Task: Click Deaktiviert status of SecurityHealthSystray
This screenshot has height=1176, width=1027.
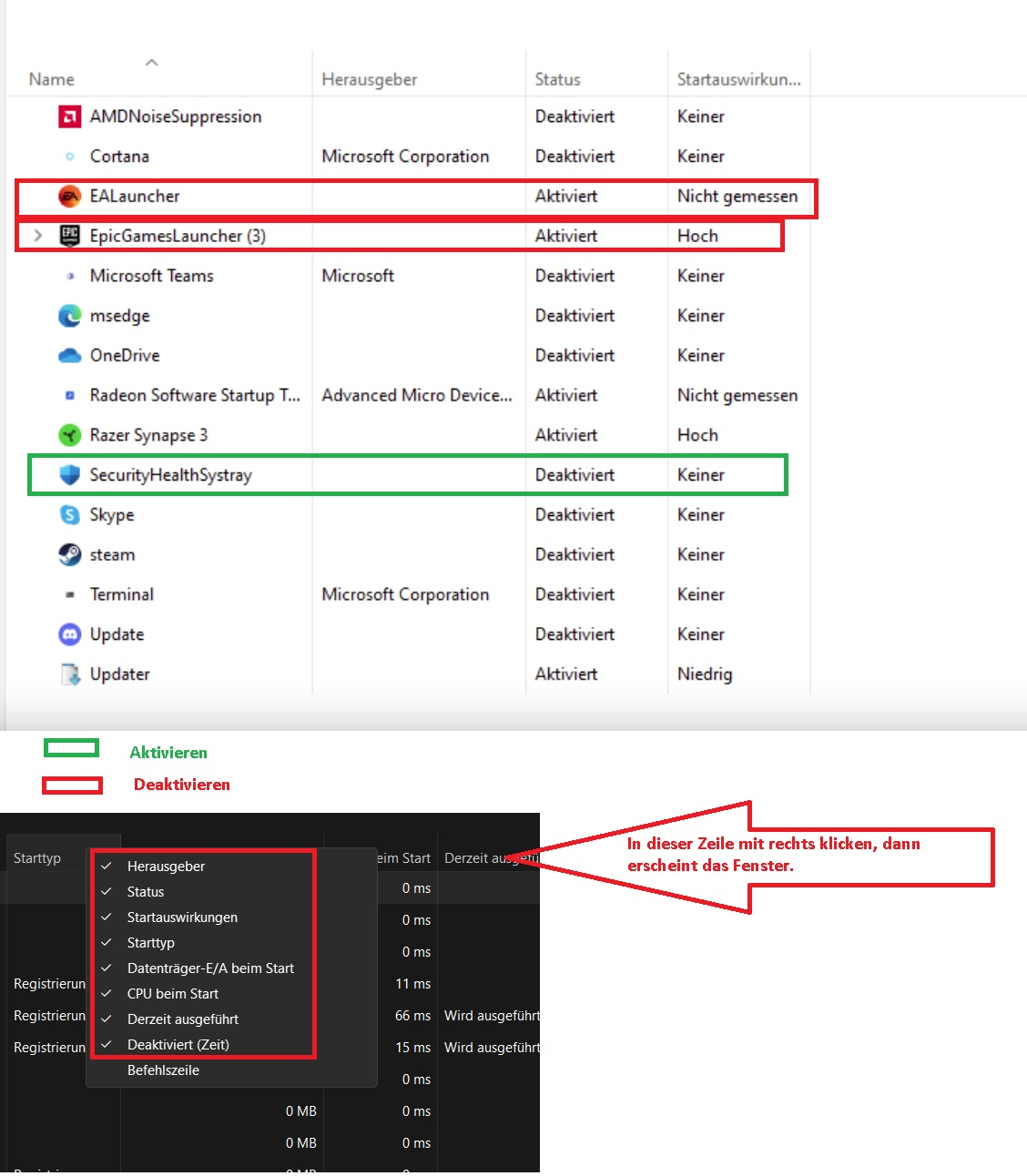Action: click(x=575, y=475)
